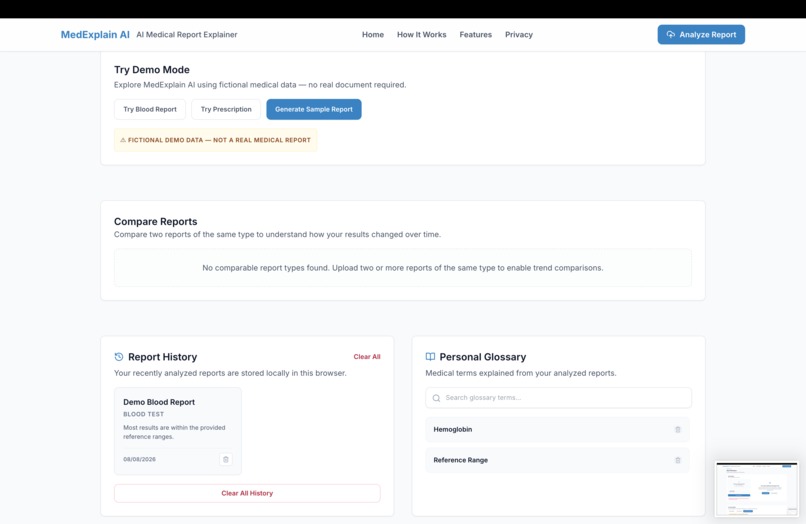Click the AI Medical Report Explainer tagline
The width and height of the screenshot is (806, 524).
(x=187, y=34)
